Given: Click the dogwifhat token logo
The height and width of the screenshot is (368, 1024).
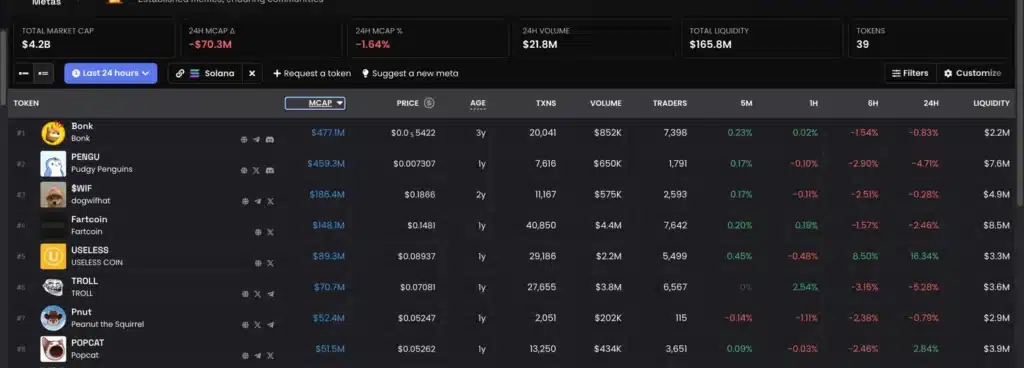Looking at the screenshot, I should click(54, 194).
